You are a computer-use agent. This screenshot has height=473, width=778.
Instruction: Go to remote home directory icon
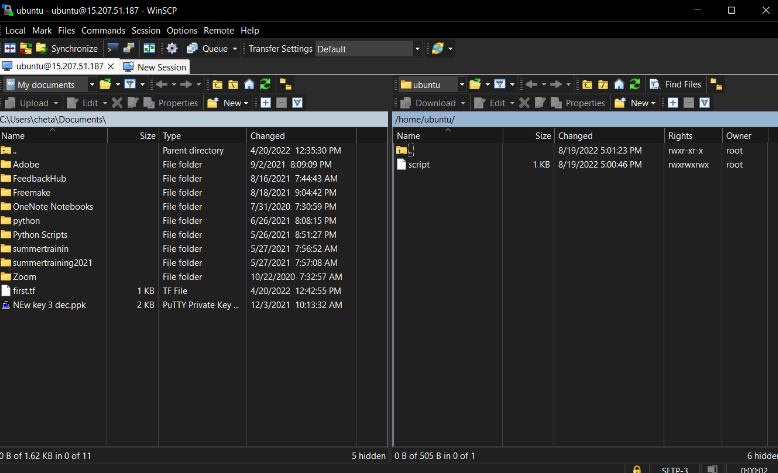tap(619, 84)
